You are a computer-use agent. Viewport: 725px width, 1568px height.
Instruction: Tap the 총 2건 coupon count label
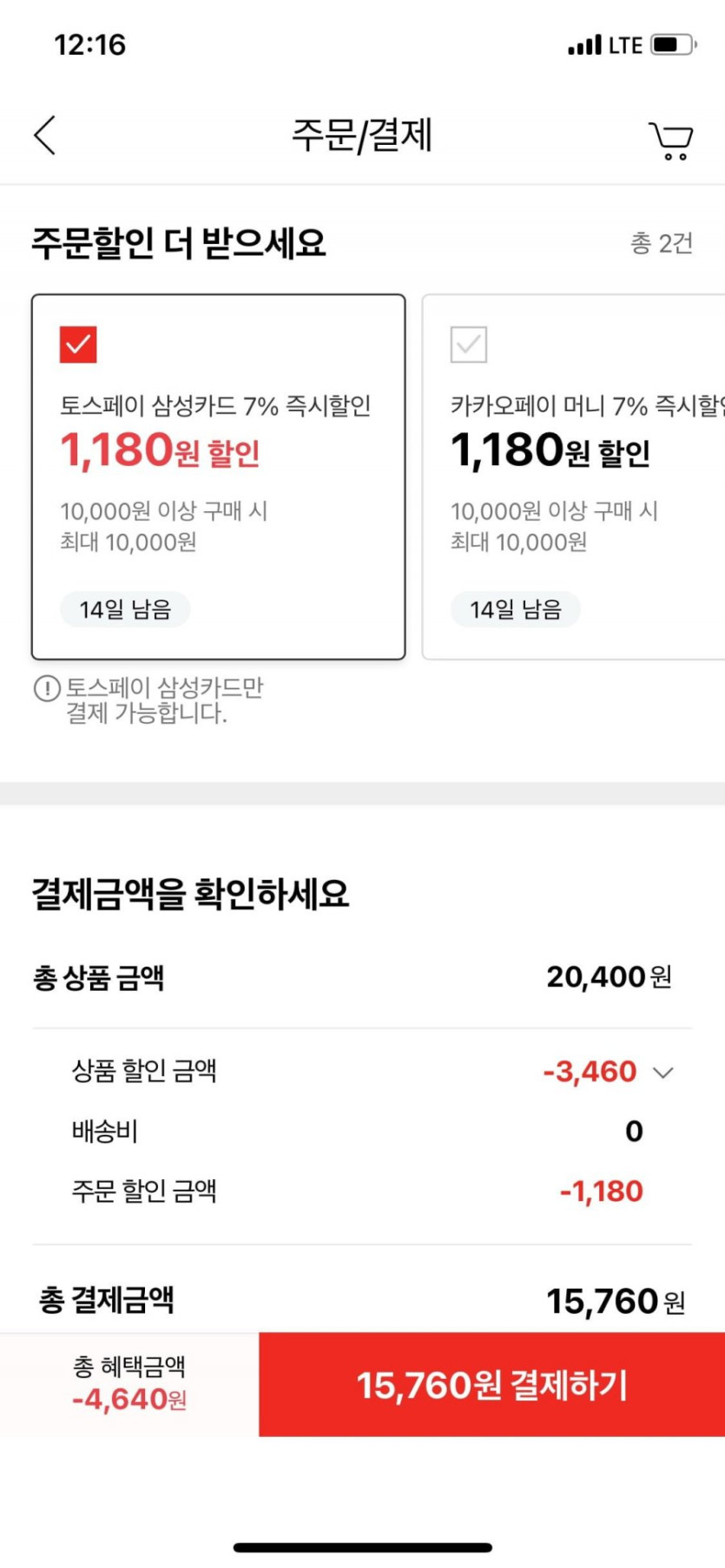coord(661,243)
